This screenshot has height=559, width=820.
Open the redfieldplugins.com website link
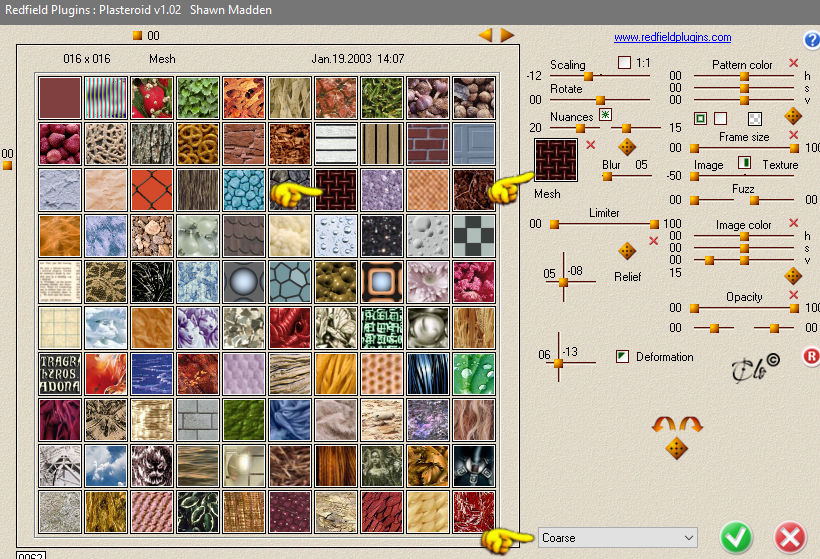[673, 37]
